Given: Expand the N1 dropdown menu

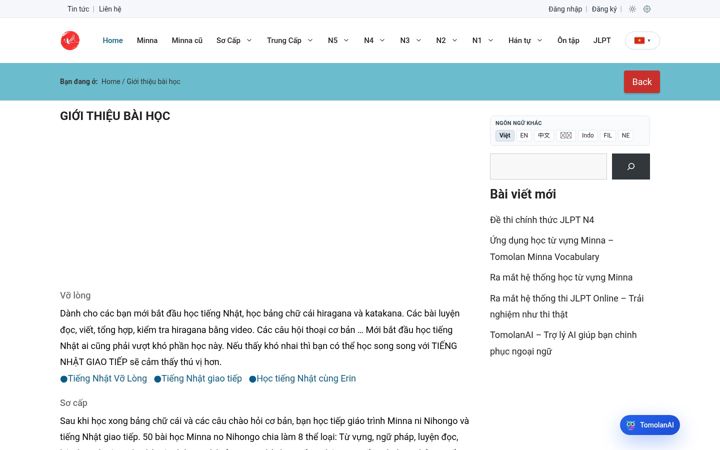Looking at the screenshot, I should pyautogui.click(x=482, y=40).
